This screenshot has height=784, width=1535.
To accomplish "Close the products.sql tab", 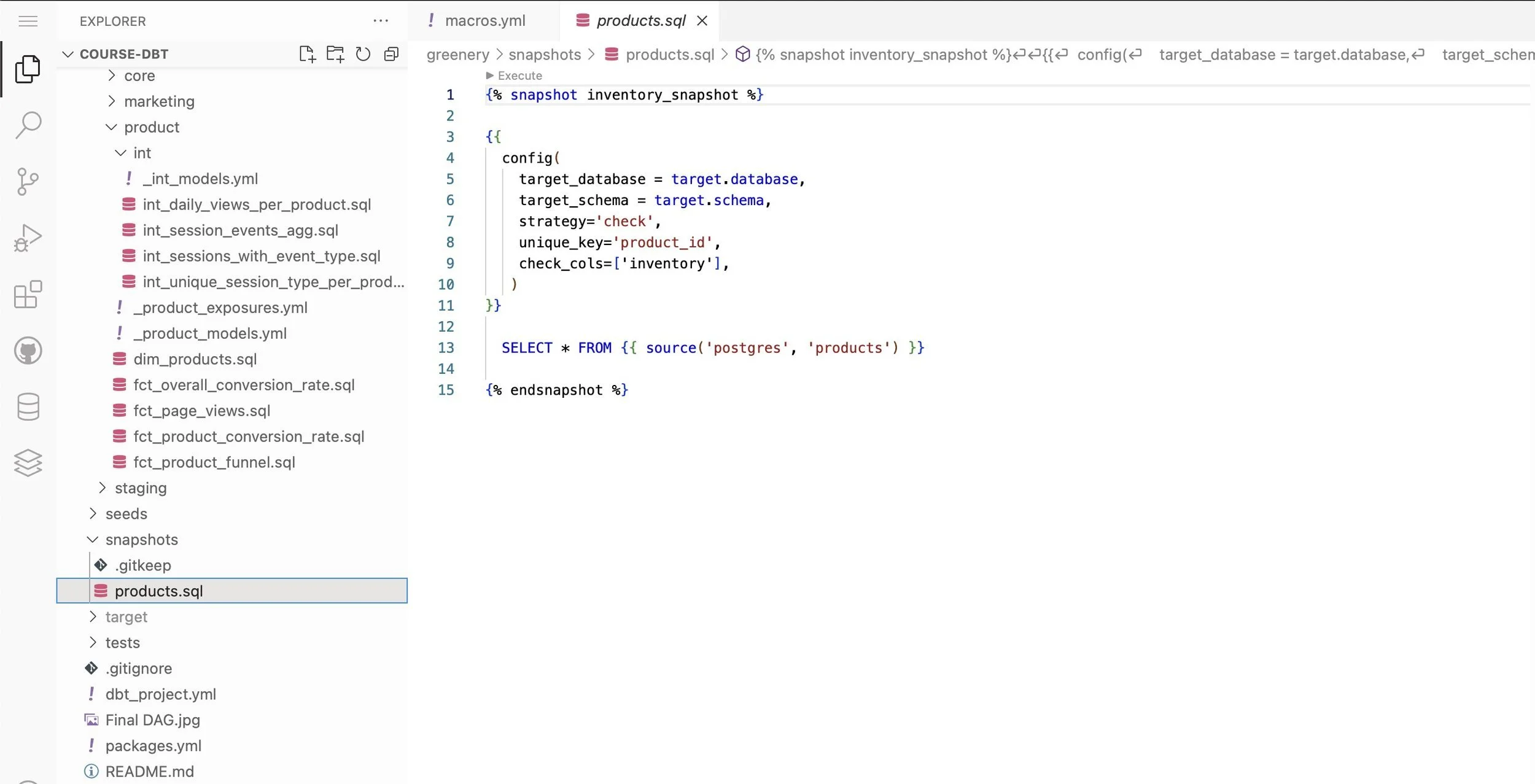I will (702, 21).
